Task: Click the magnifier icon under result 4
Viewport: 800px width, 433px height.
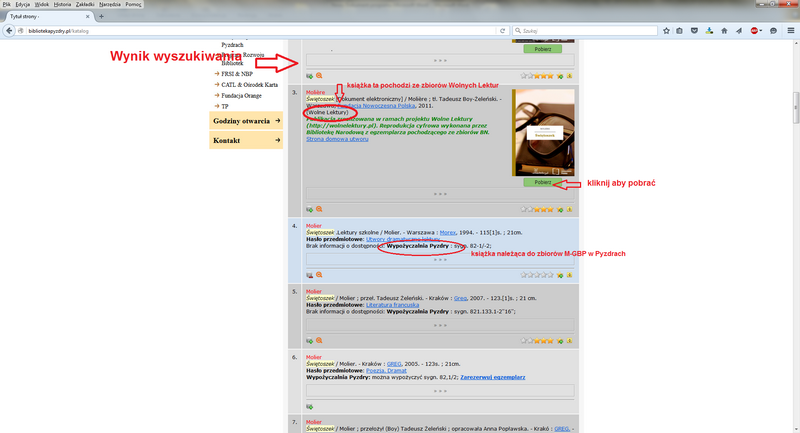Action: [x=319, y=274]
